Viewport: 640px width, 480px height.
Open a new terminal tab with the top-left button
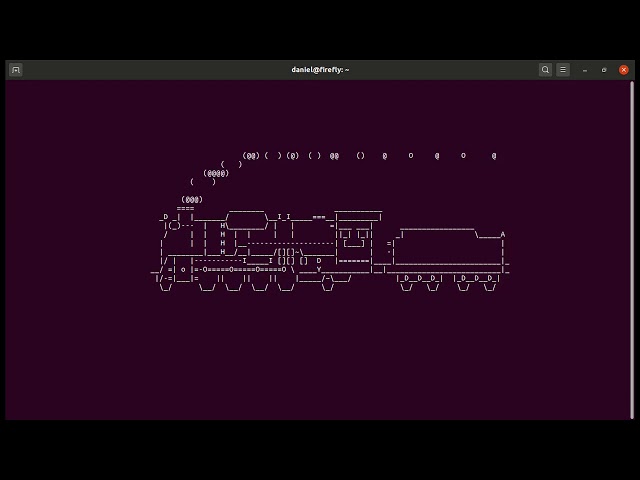(16, 70)
